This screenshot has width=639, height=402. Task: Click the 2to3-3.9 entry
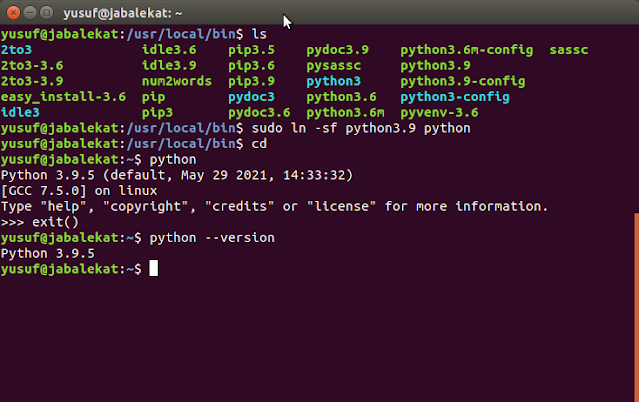coord(32,81)
